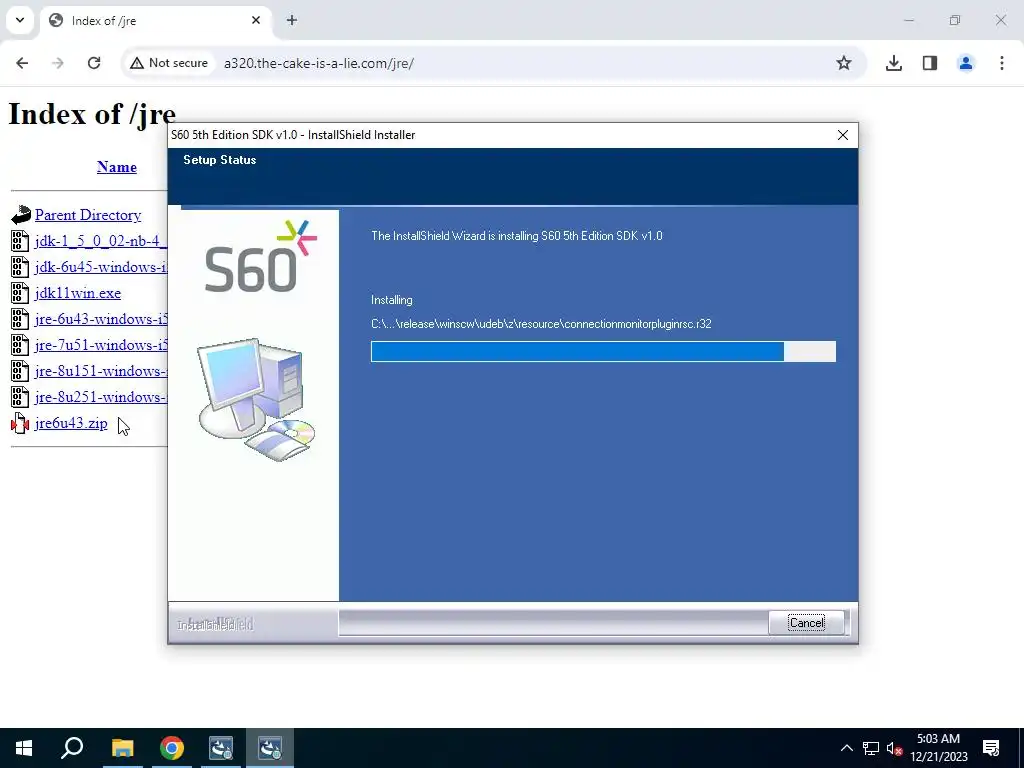Screen dimensions: 1024x768
Task: Open active InstallShield taskbar icon
Action: tap(270, 748)
